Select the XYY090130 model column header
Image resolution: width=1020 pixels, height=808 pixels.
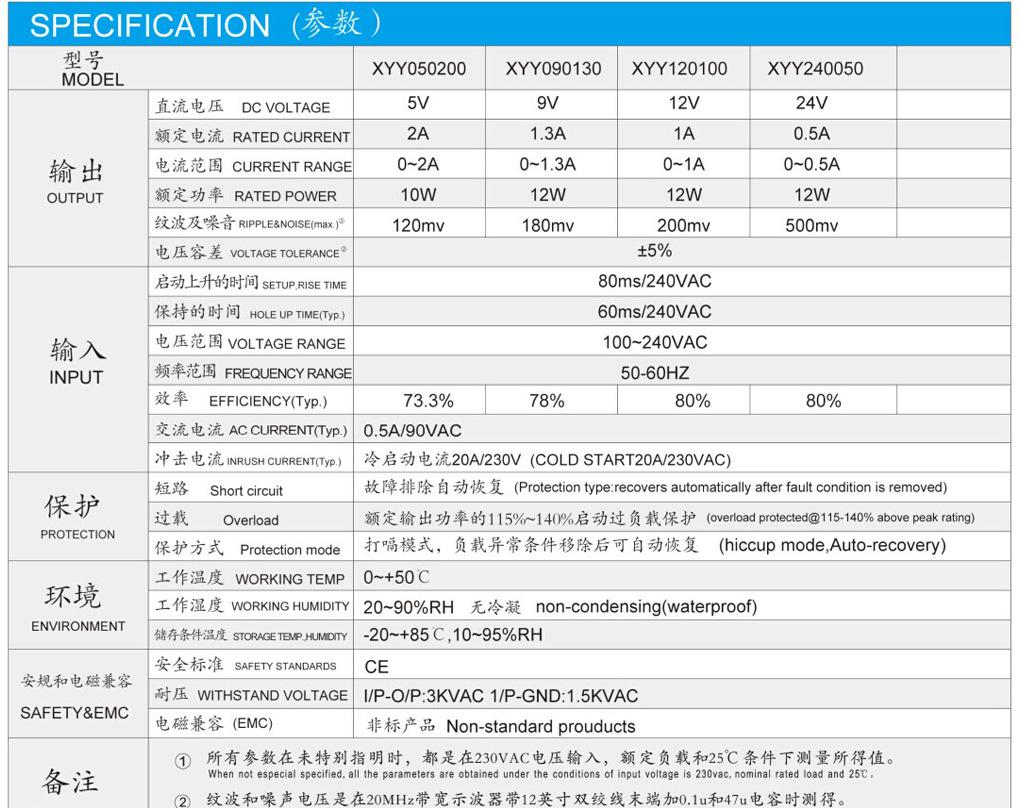click(x=554, y=68)
